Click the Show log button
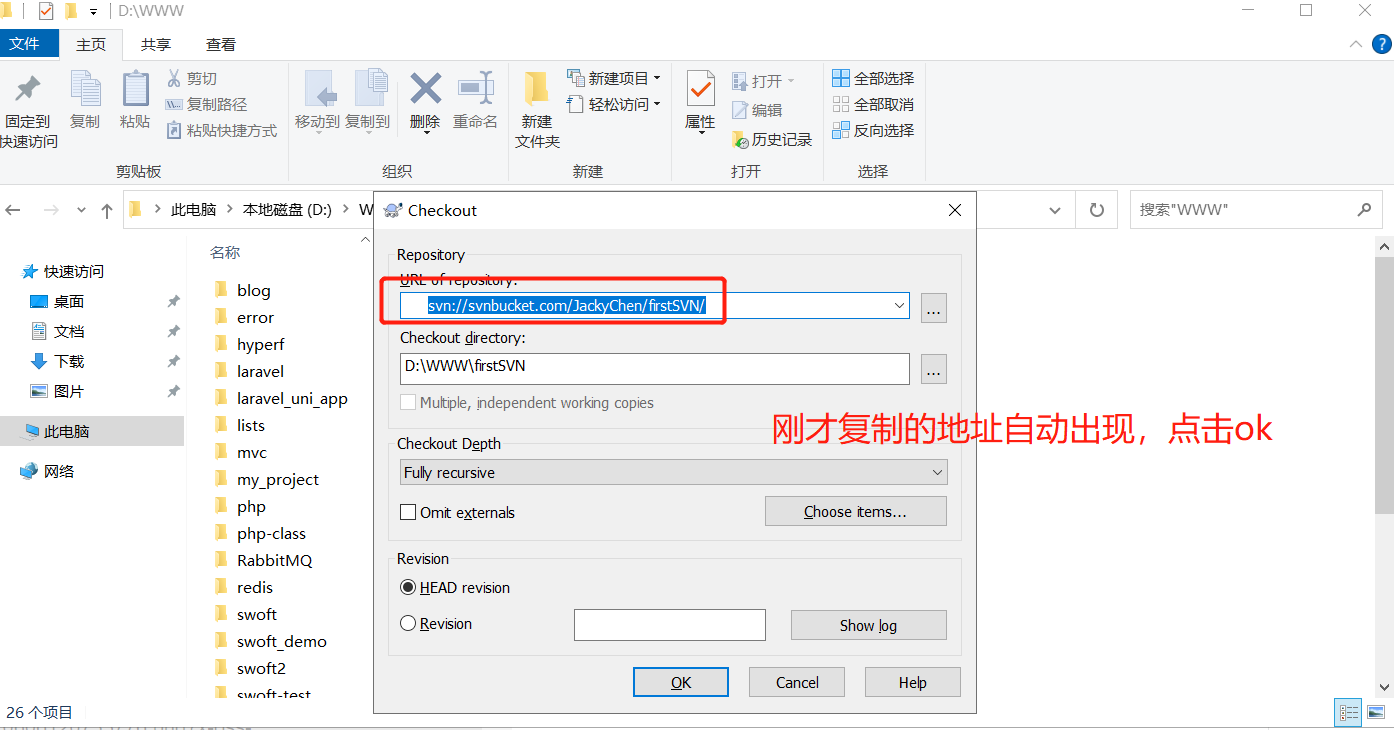Screen dimensions: 1394x730 tap(868, 625)
